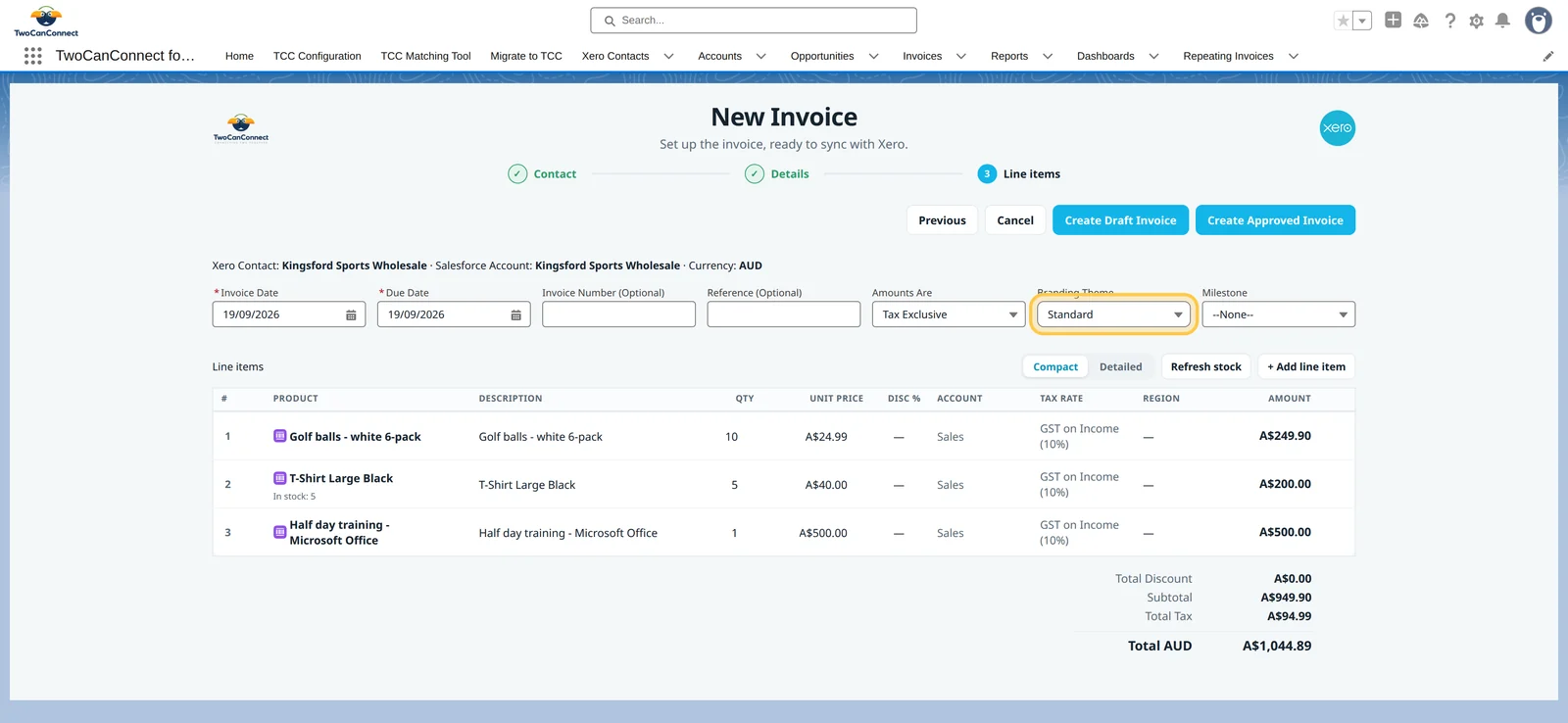Click Golf balls - white 6-pack product name
The image size is (1568, 723).
tap(355, 437)
